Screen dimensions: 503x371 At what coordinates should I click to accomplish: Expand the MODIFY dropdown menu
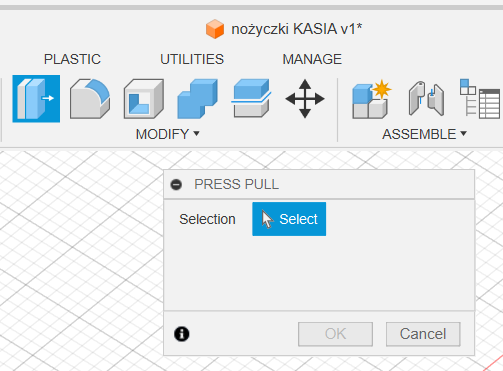tap(167, 134)
